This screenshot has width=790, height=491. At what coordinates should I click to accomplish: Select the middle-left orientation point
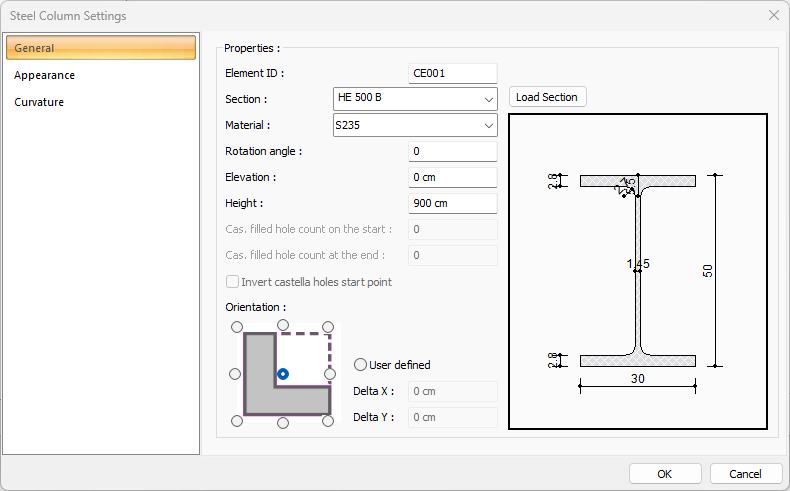(x=236, y=374)
